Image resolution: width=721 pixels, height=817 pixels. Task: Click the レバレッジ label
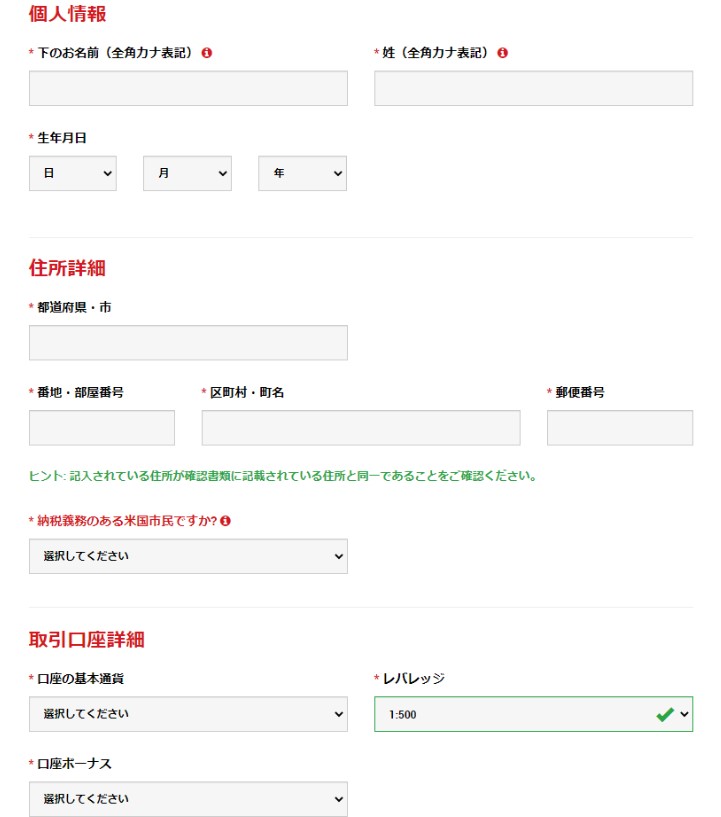[x=414, y=678]
